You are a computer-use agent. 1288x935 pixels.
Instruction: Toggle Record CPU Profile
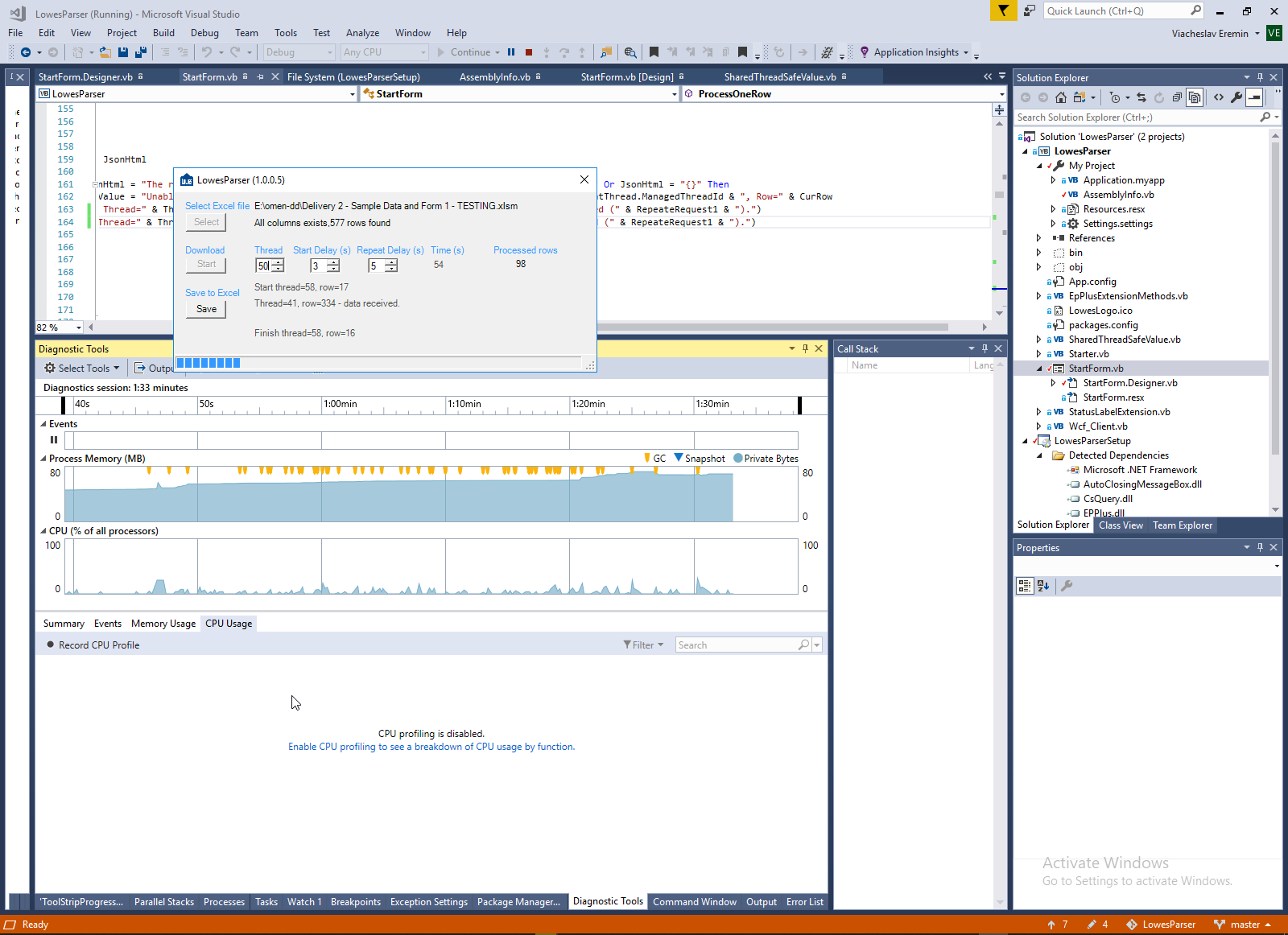click(x=93, y=645)
